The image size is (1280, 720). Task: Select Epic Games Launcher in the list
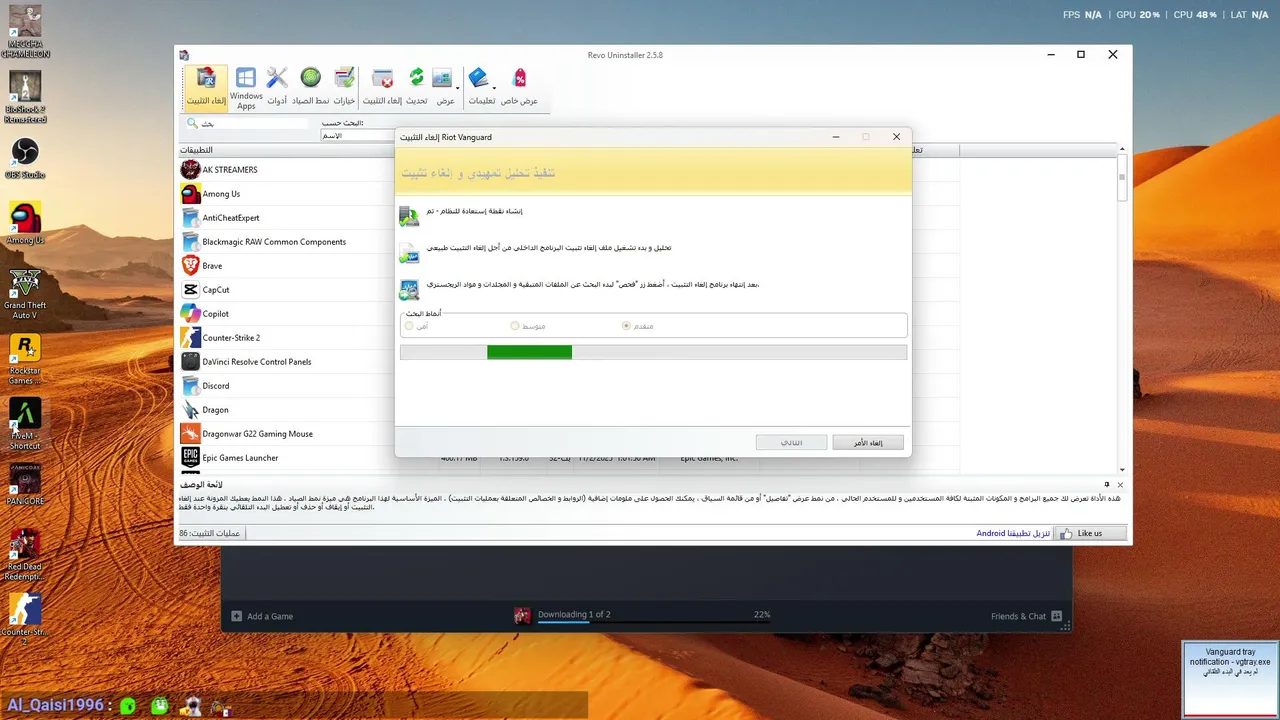[286, 458]
